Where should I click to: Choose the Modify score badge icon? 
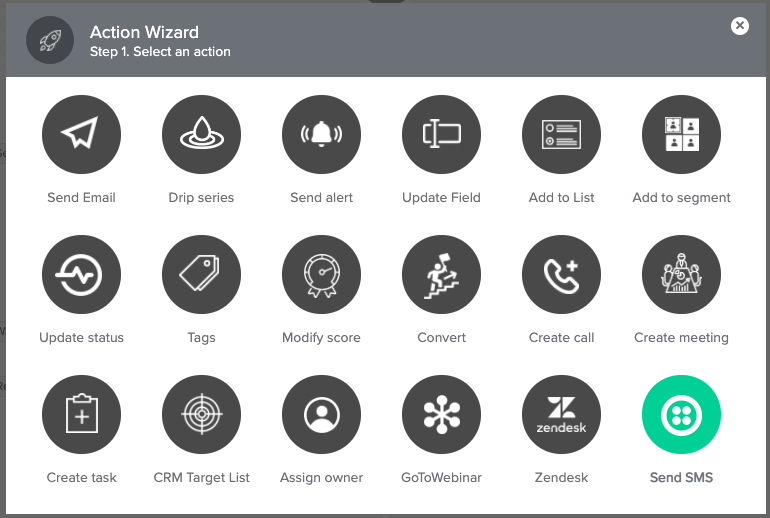point(322,274)
